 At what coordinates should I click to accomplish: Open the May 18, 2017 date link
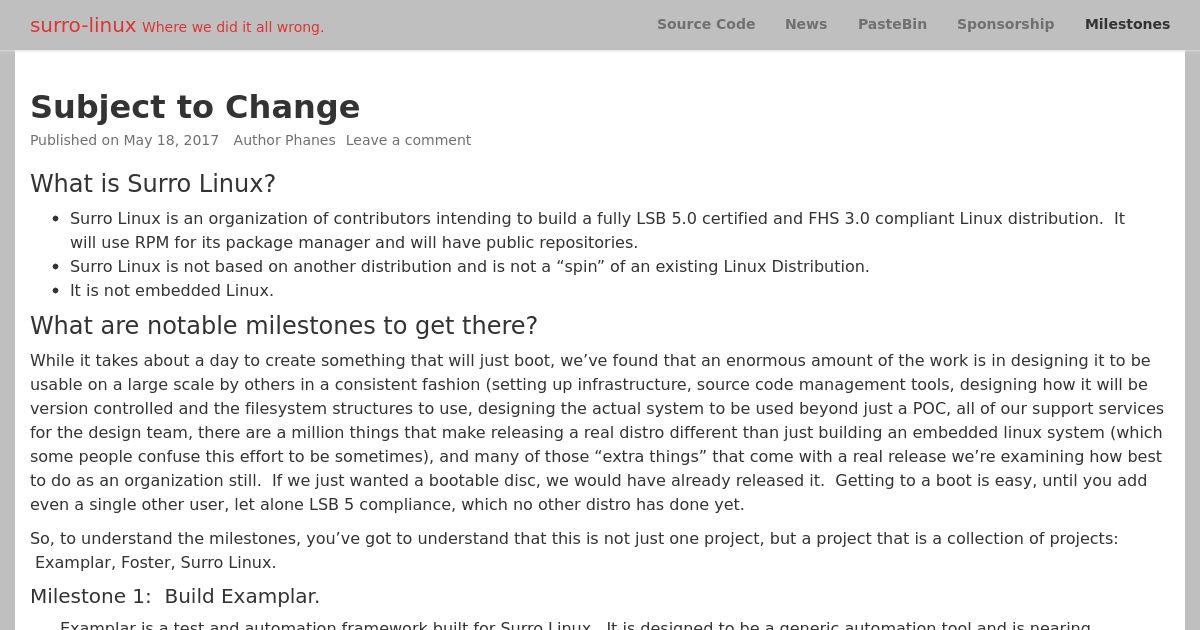[171, 140]
